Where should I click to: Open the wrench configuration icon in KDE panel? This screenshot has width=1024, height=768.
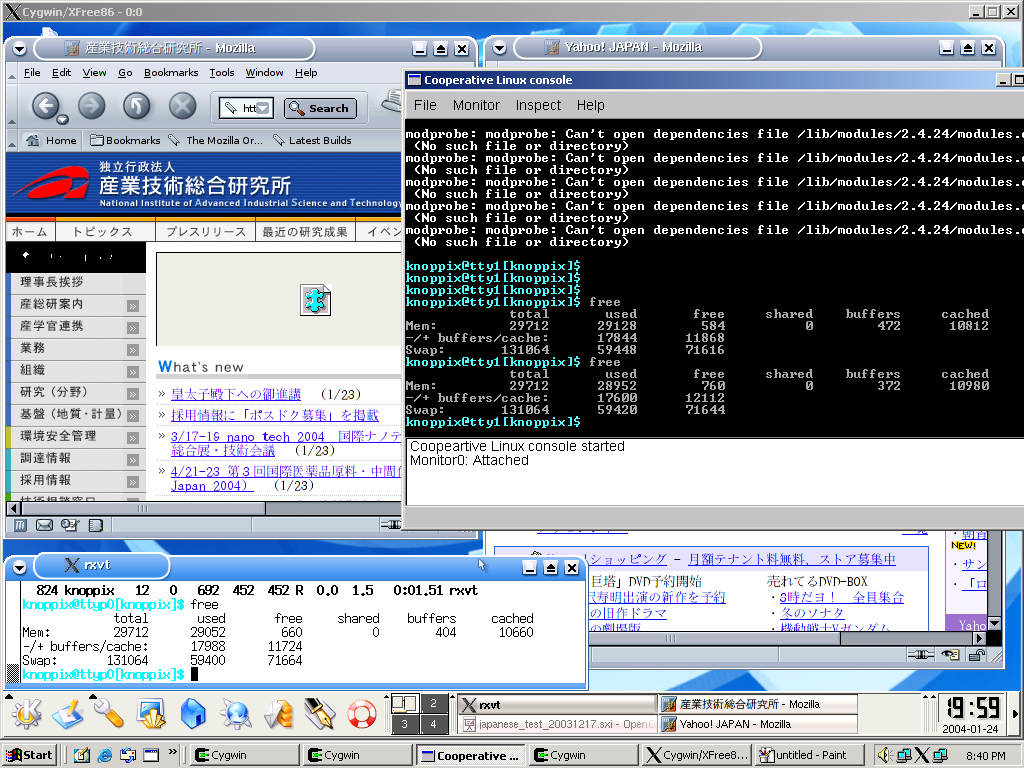pos(108,713)
